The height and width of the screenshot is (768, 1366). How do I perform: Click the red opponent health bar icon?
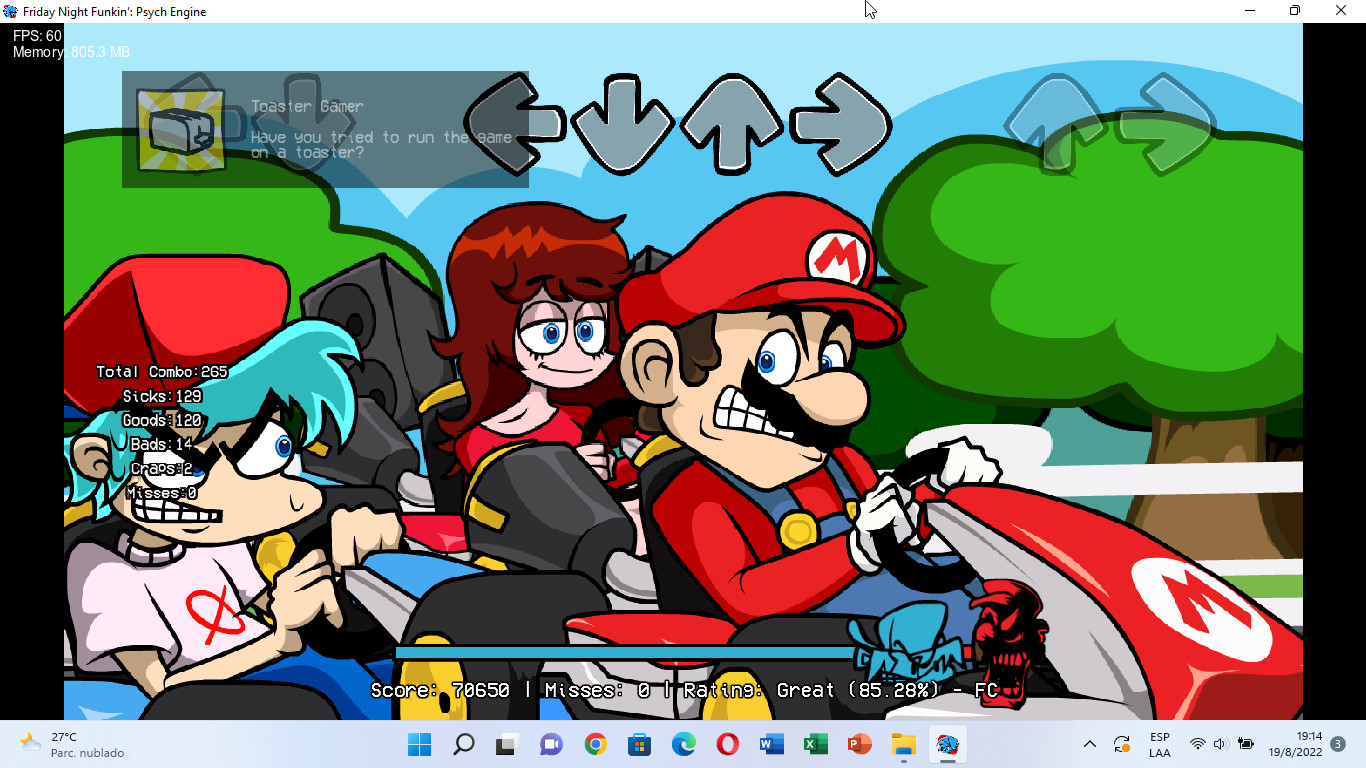(1010, 643)
